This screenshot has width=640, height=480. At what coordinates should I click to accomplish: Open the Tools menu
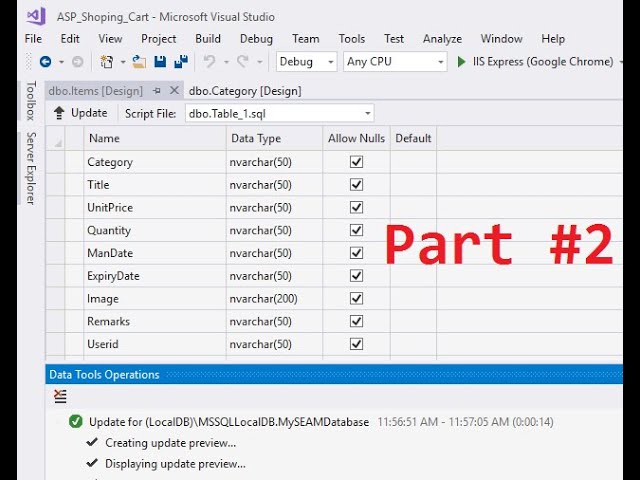click(x=351, y=39)
